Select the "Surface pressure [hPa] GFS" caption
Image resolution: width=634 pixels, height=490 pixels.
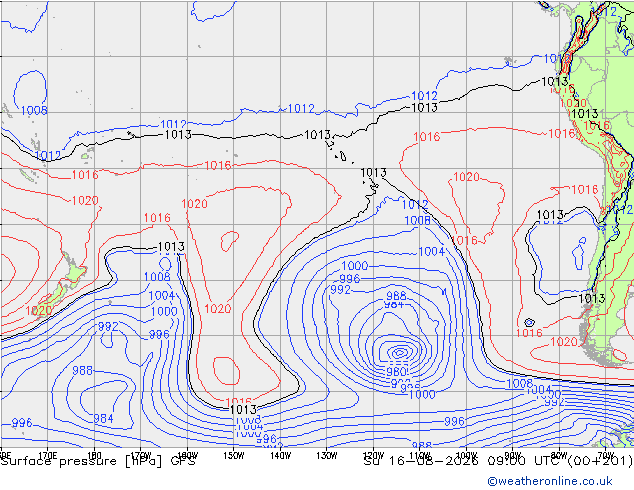point(98,461)
